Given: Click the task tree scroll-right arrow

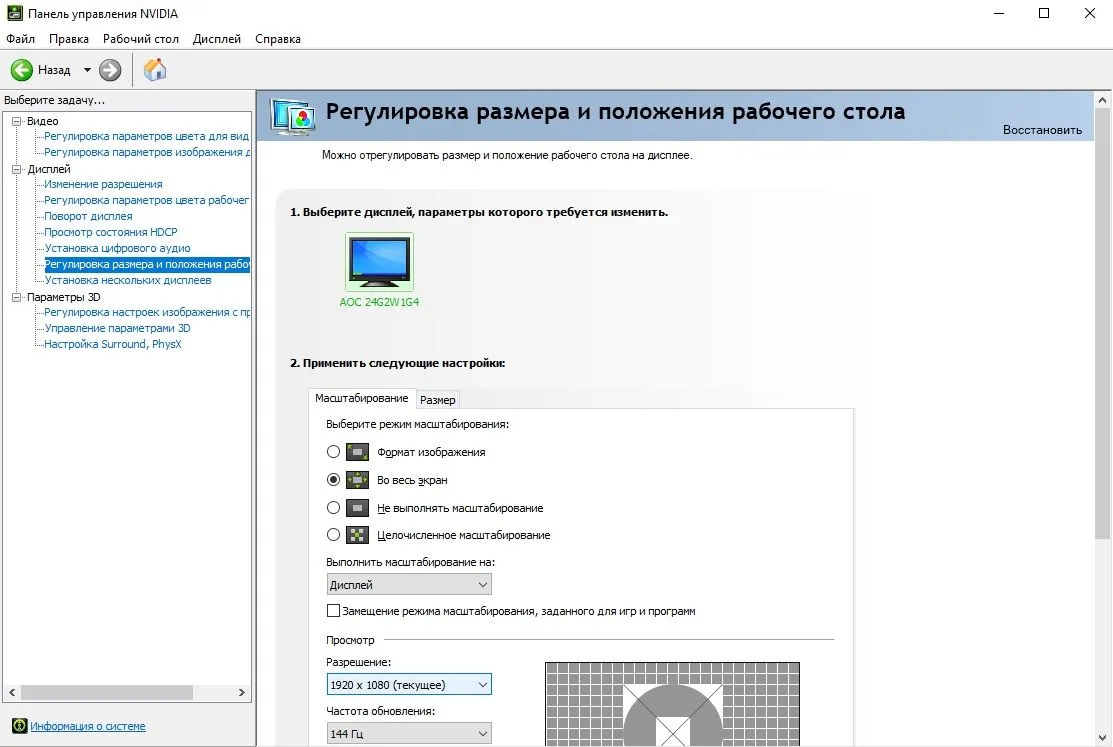Looking at the screenshot, I should click(x=242, y=692).
